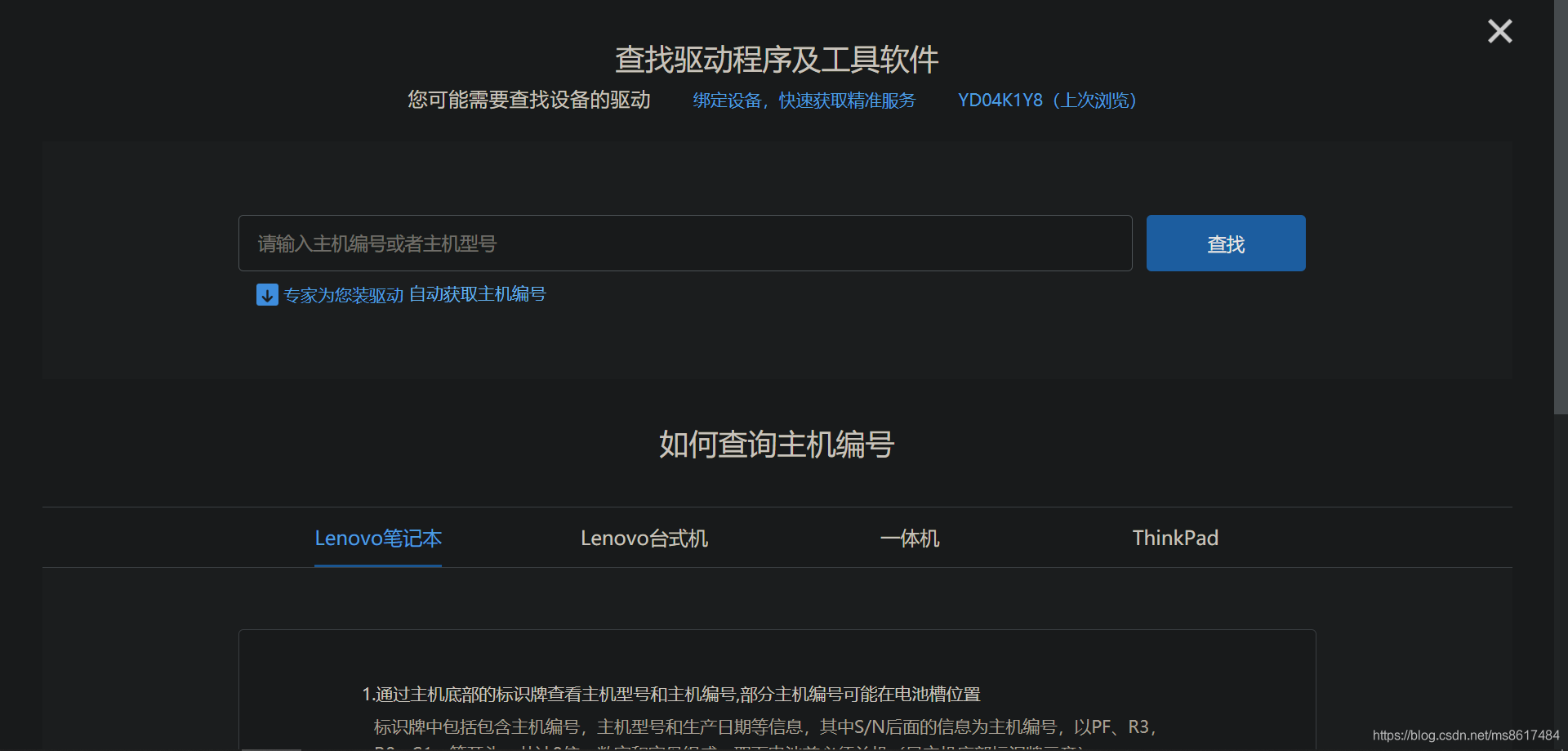Switch to Lenovo台式机 tab
Image resolution: width=1568 pixels, height=751 pixels.
point(644,538)
